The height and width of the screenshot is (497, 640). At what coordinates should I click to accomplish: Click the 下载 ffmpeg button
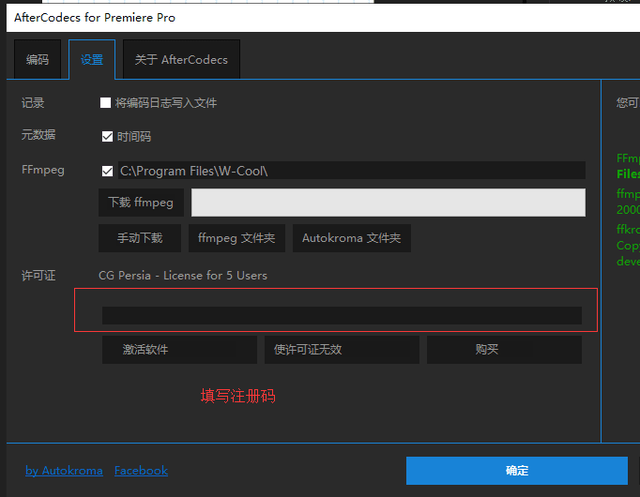141,202
